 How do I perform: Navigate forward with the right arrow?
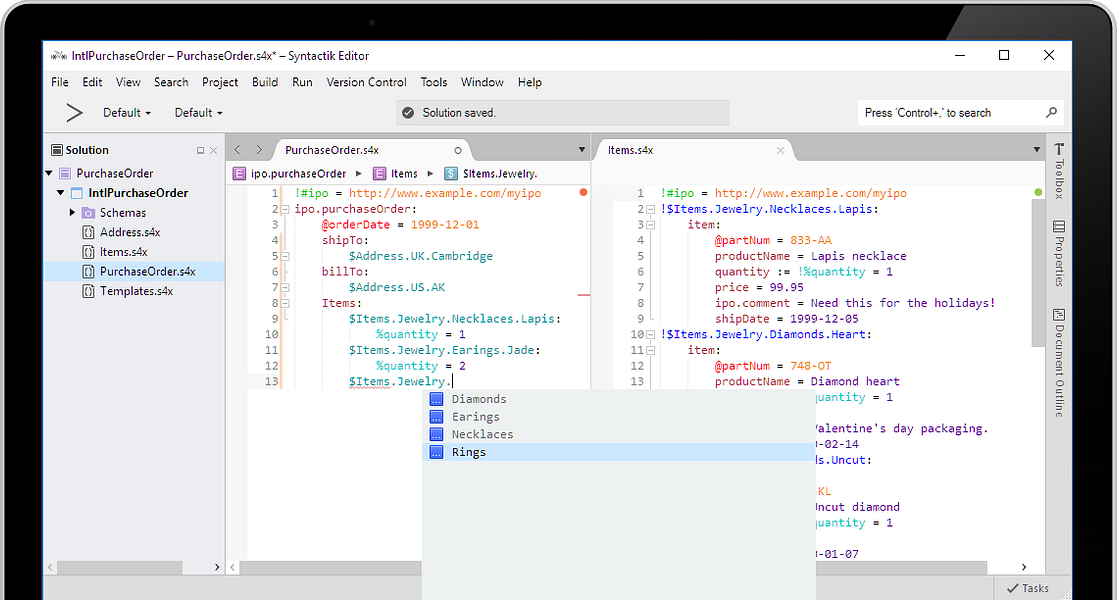(259, 150)
